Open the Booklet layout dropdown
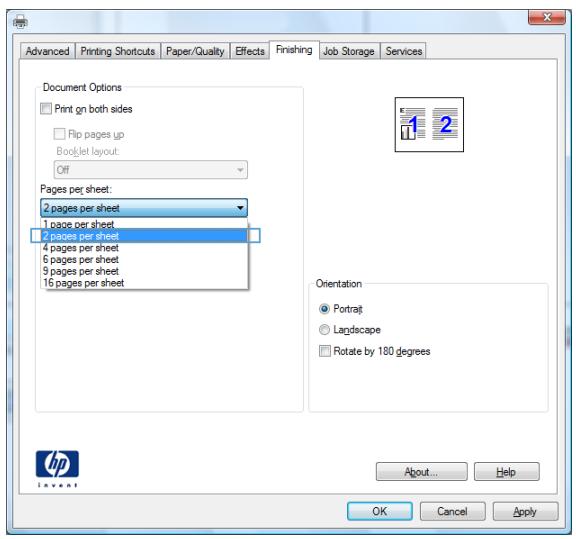The height and width of the screenshot is (539, 576). tap(151, 170)
